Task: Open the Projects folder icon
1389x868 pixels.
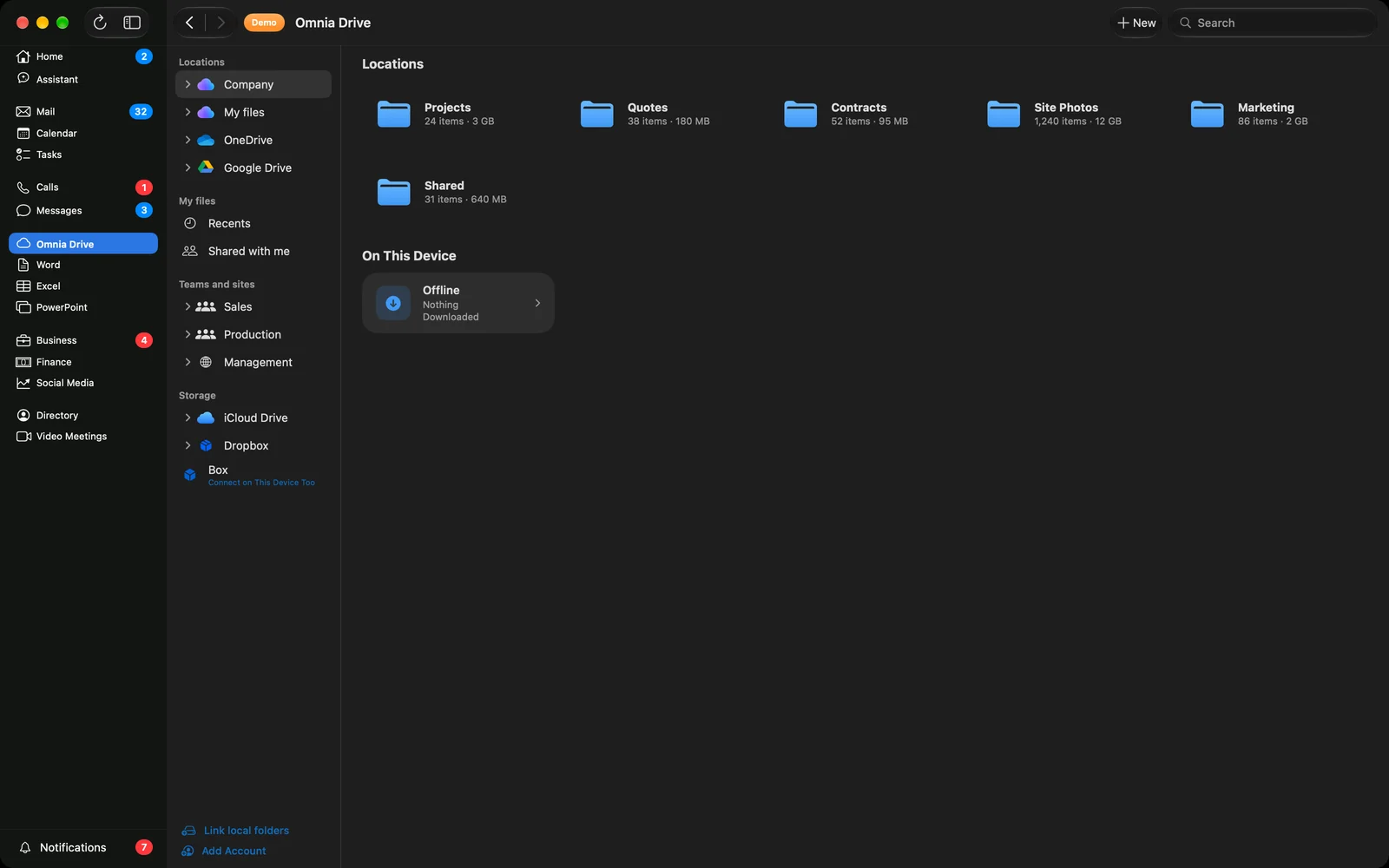Action: point(393,114)
